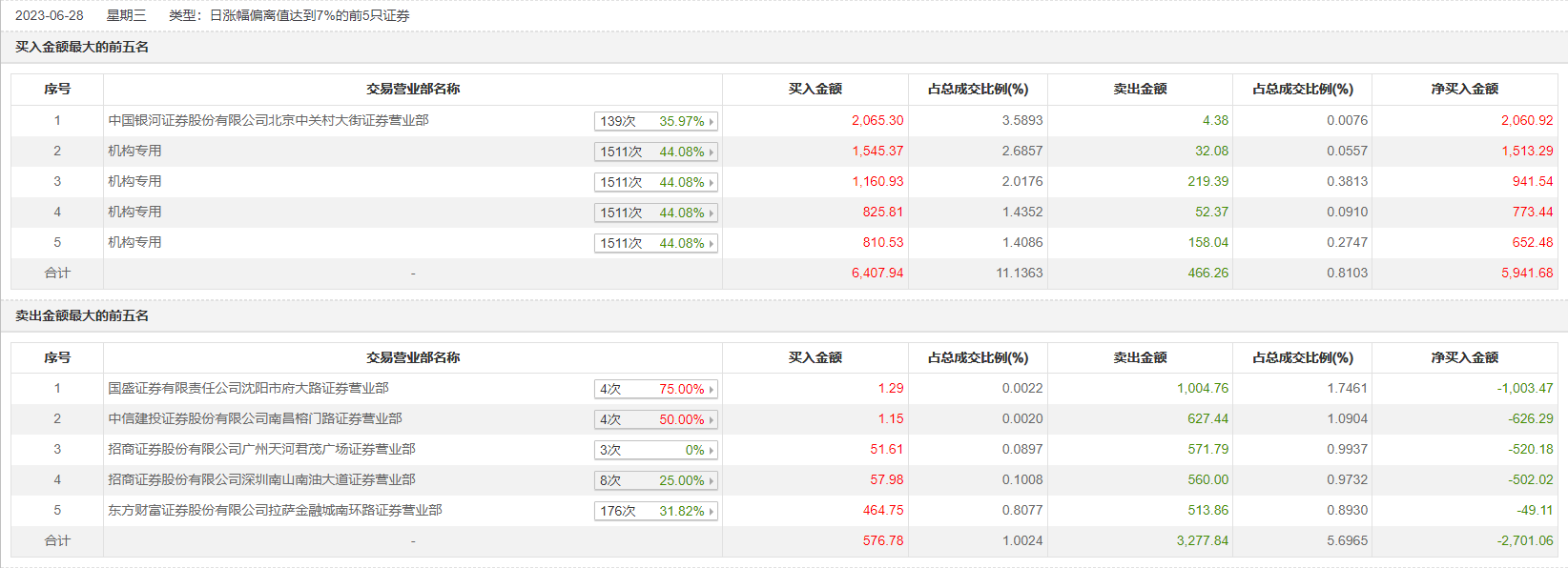Click 净买入金额 header in the bottom table
Image resolution: width=1568 pixels, height=568 pixels.
(x=1464, y=357)
